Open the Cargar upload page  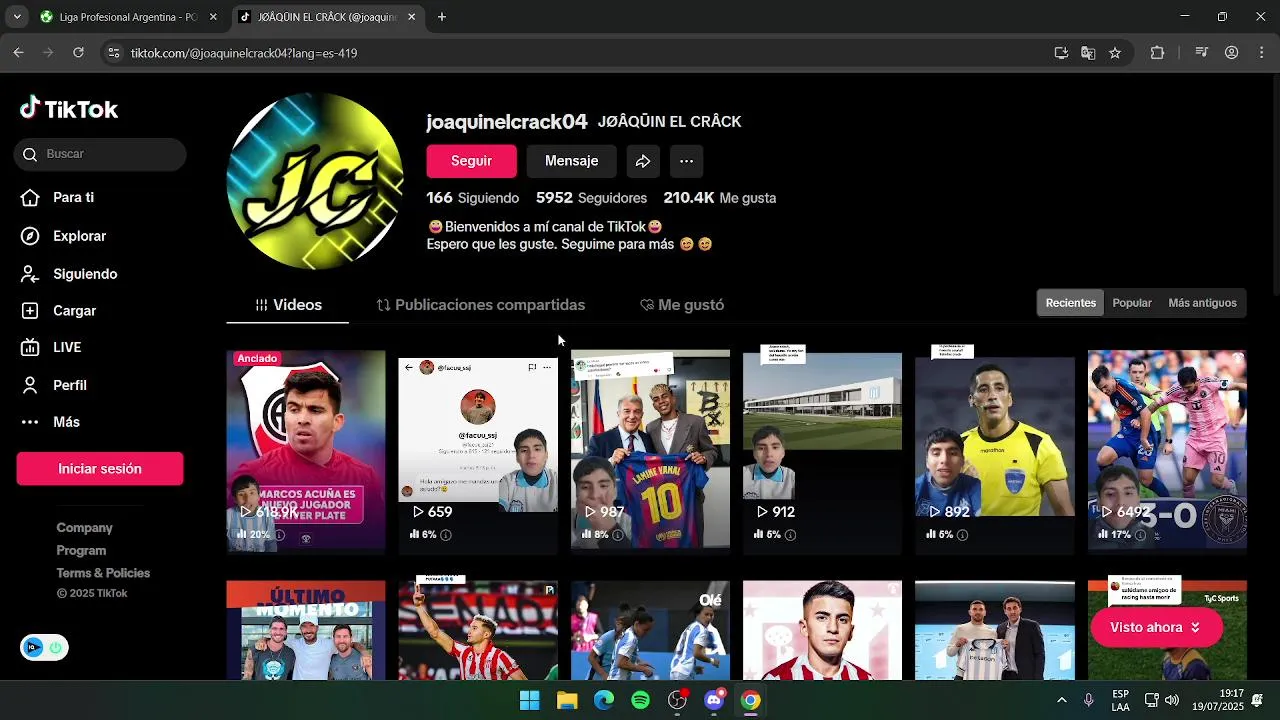click(59, 311)
